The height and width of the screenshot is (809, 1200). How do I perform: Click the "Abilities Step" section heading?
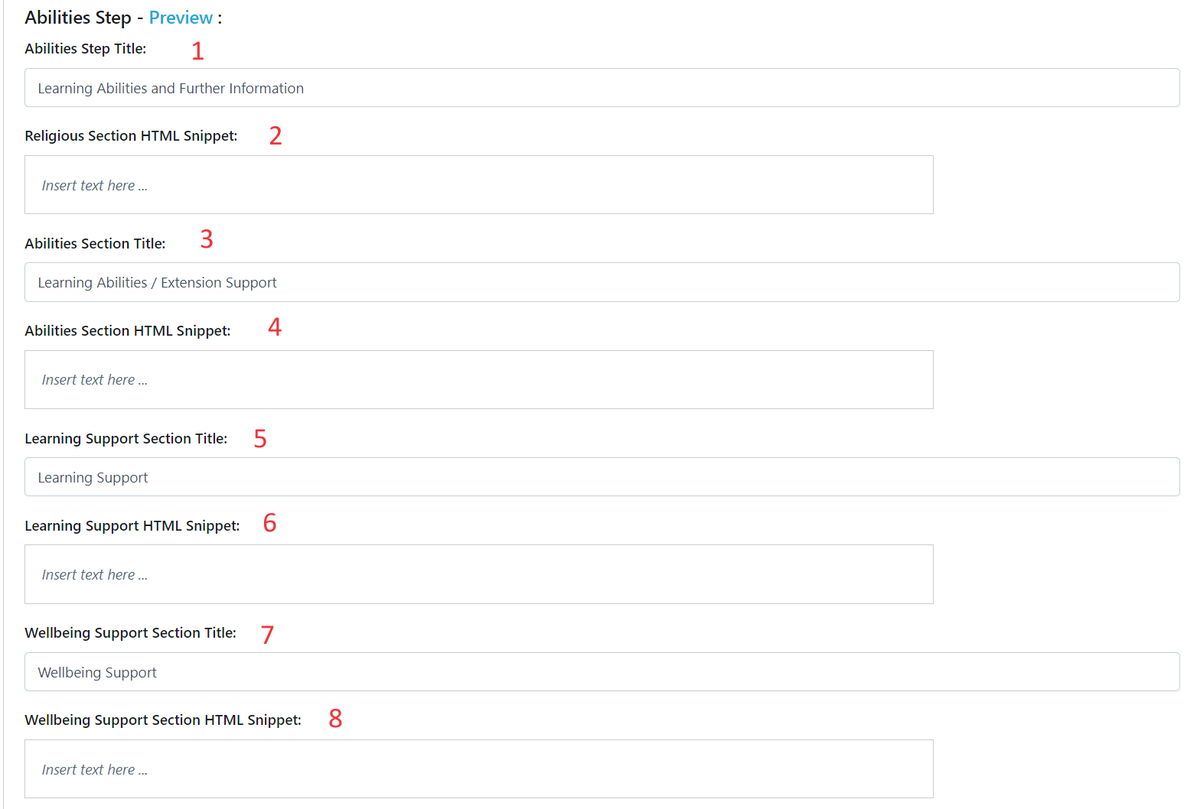(78, 18)
